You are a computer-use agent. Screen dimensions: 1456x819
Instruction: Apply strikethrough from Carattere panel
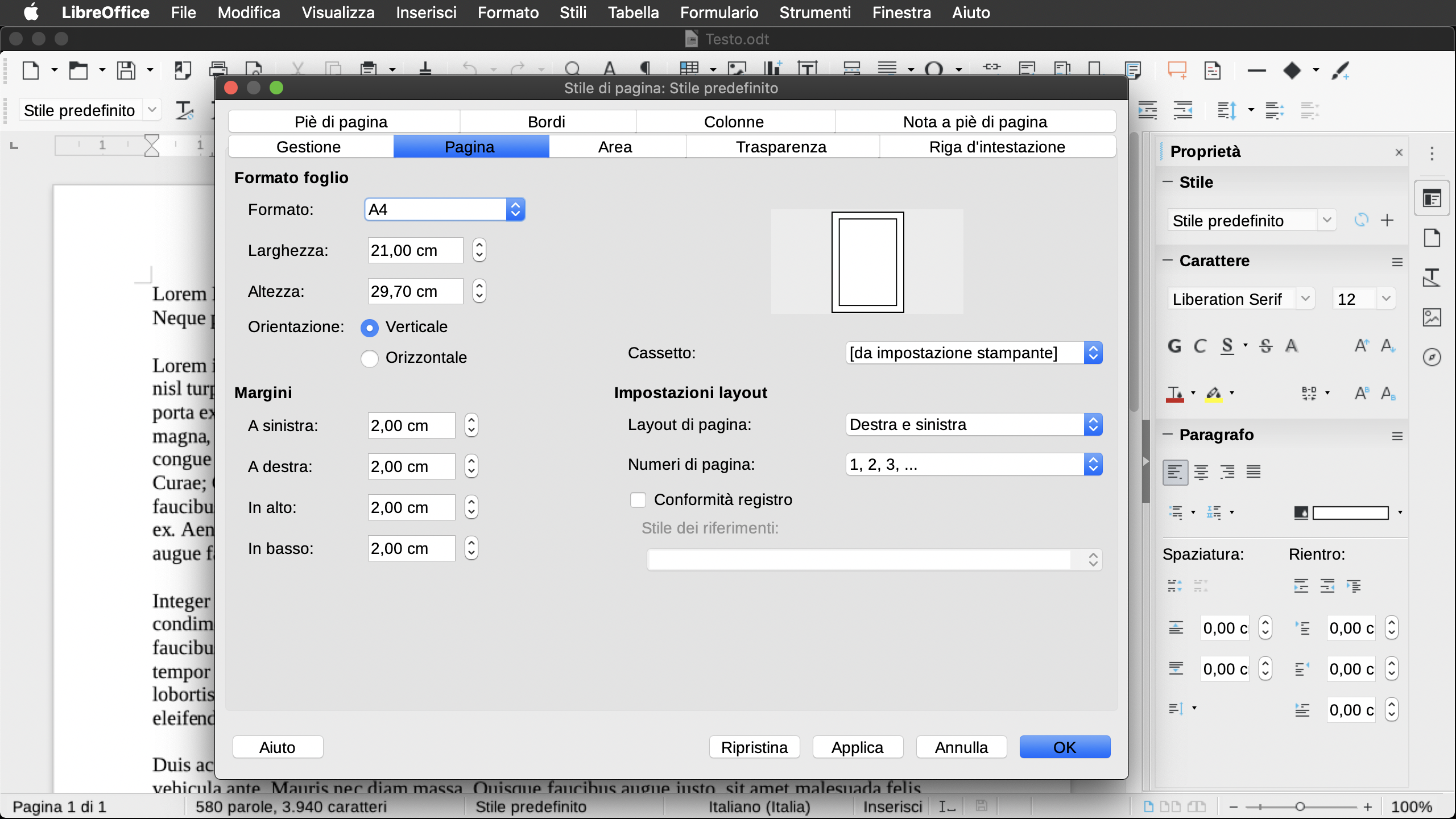[x=1266, y=346]
